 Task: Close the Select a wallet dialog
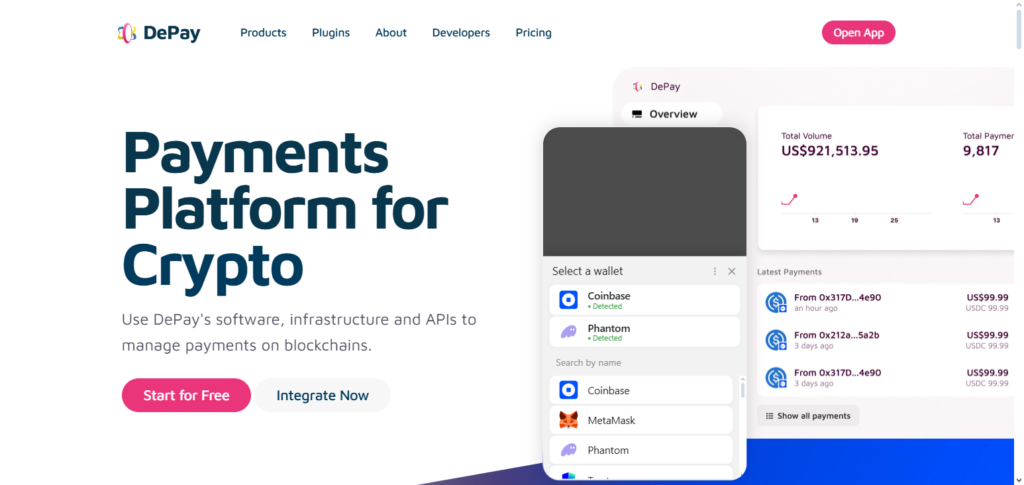(731, 271)
